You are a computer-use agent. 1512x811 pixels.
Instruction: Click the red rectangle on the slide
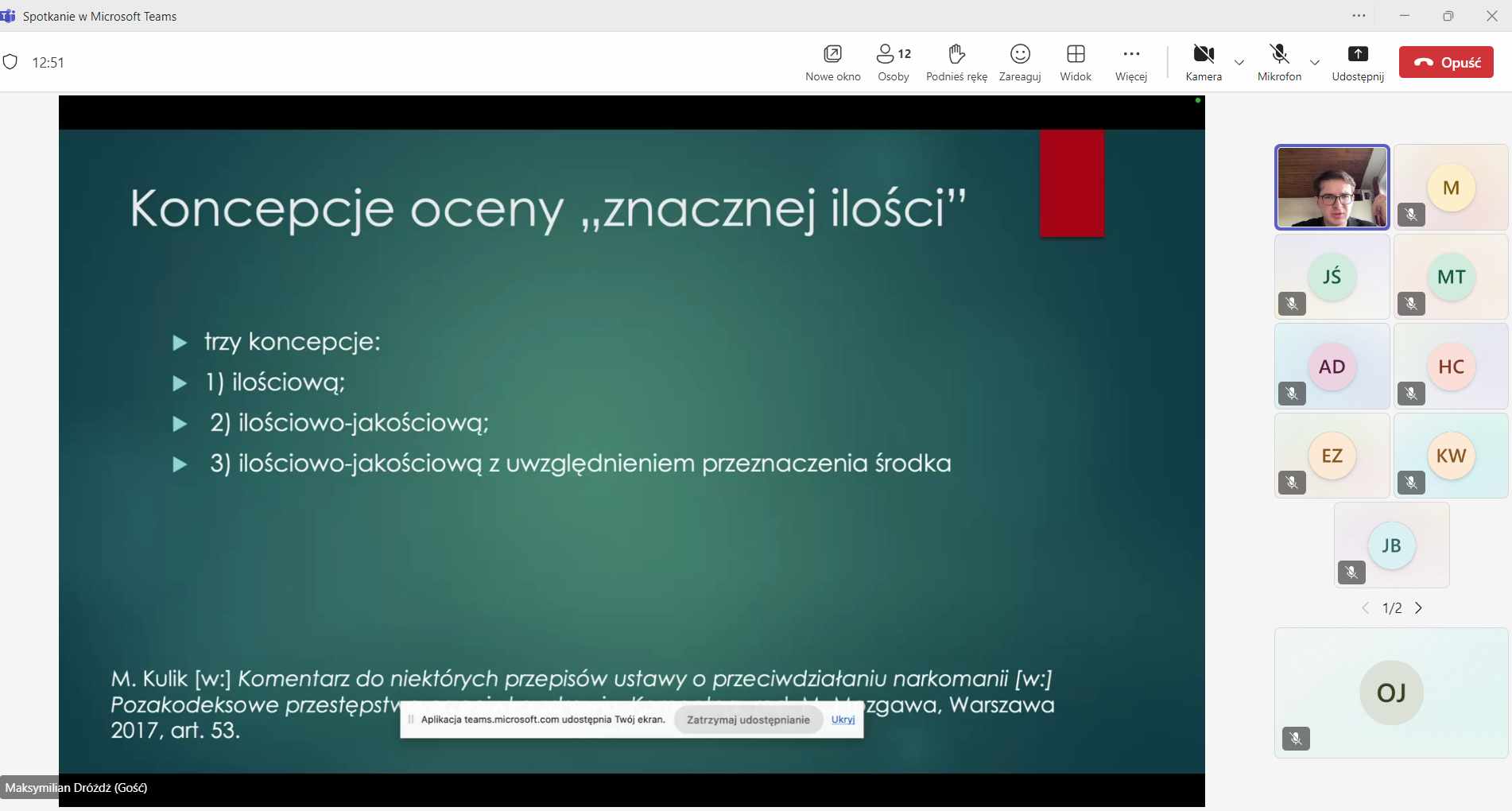coord(1072,183)
